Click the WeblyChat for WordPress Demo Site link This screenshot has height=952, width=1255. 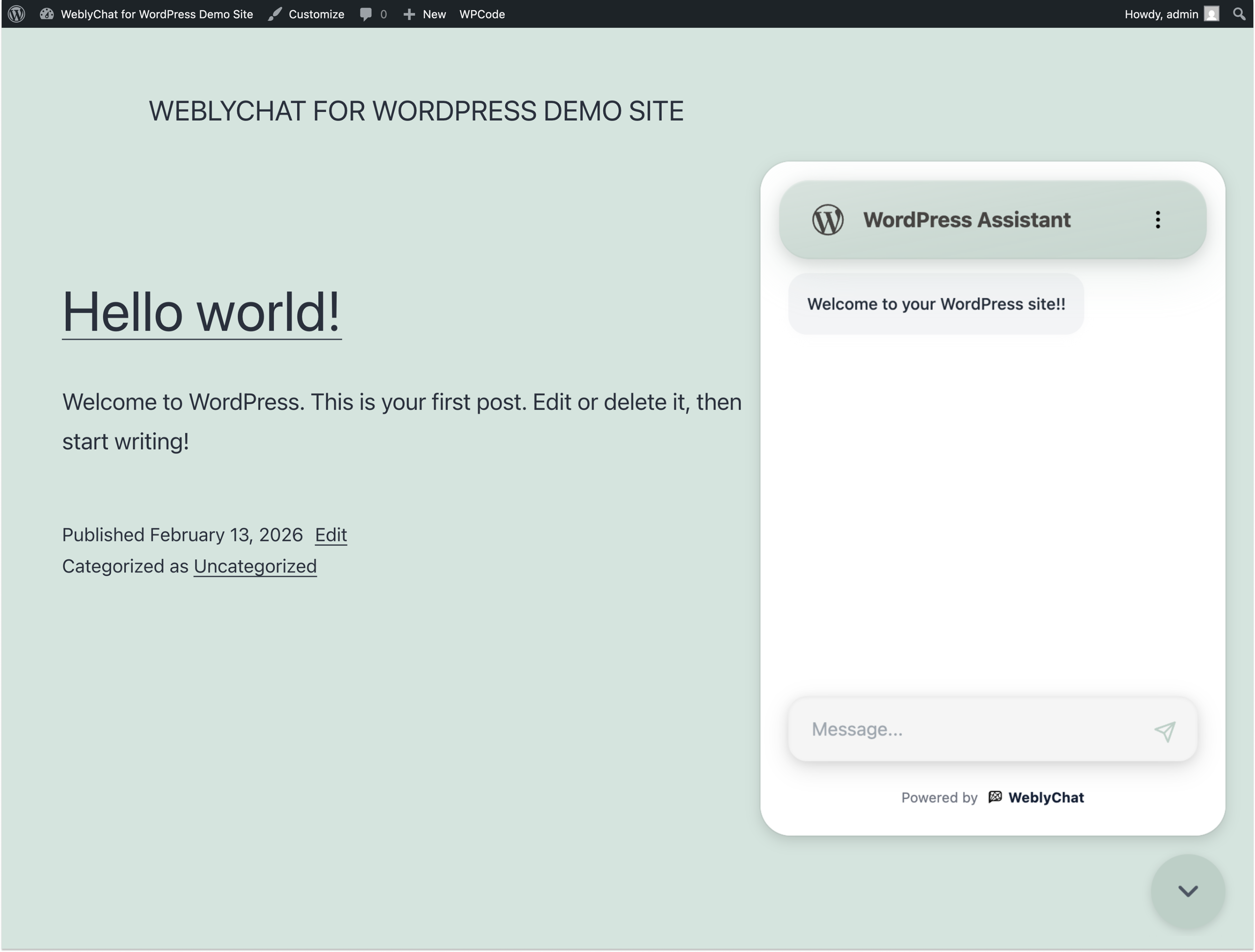(157, 14)
